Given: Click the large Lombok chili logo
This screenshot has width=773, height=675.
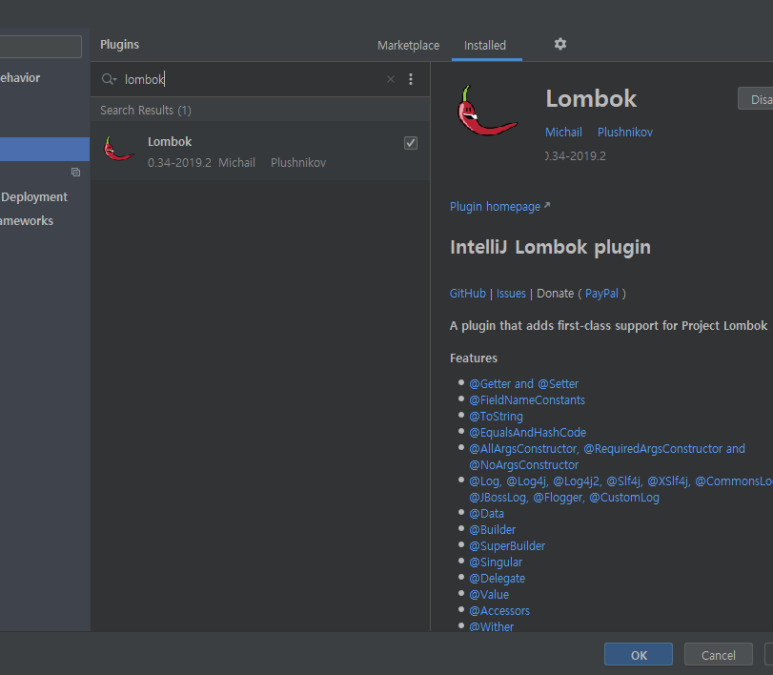Looking at the screenshot, I should [x=487, y=110].
